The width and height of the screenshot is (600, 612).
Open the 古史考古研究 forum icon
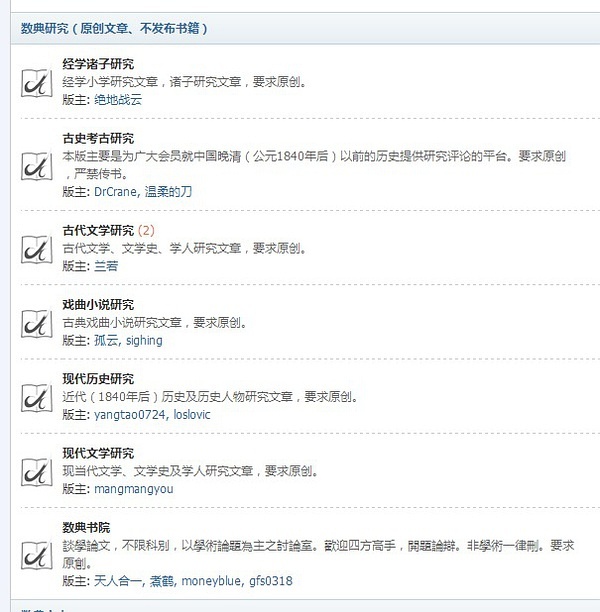coord(37,166)
